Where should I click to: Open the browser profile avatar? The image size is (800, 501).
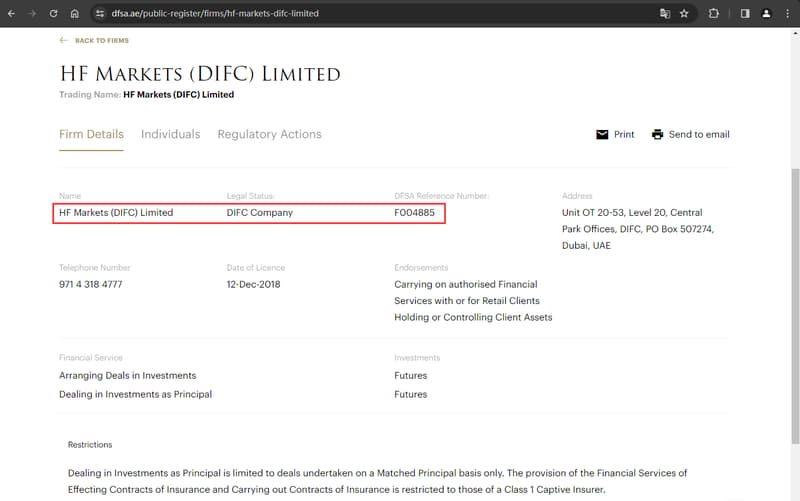[x=766, y=14]
